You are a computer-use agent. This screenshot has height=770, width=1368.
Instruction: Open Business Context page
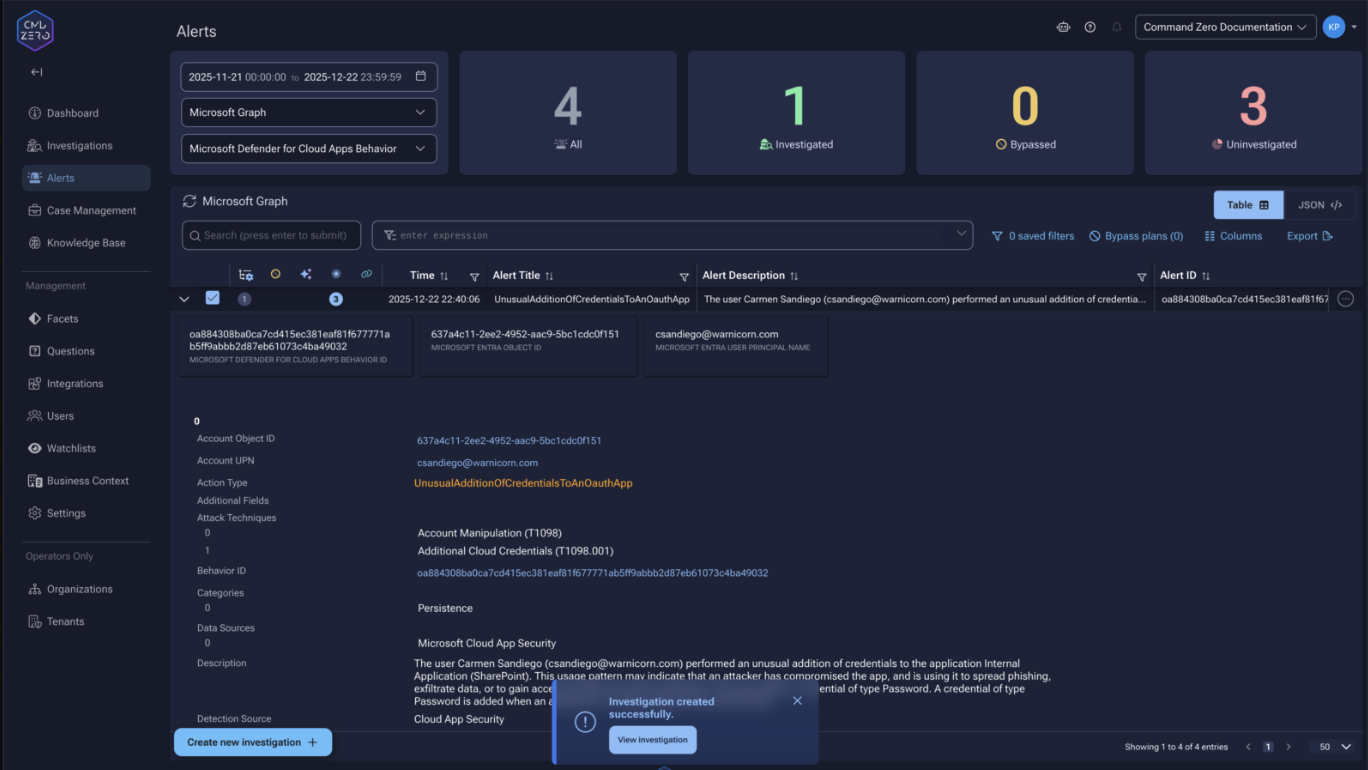click(86, 481)
